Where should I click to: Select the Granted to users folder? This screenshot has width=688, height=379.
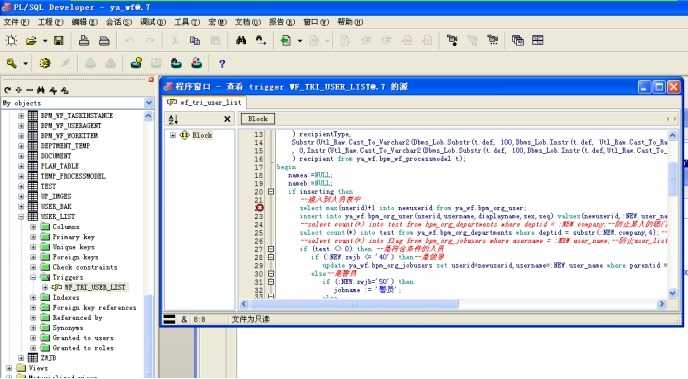(83, 338)
